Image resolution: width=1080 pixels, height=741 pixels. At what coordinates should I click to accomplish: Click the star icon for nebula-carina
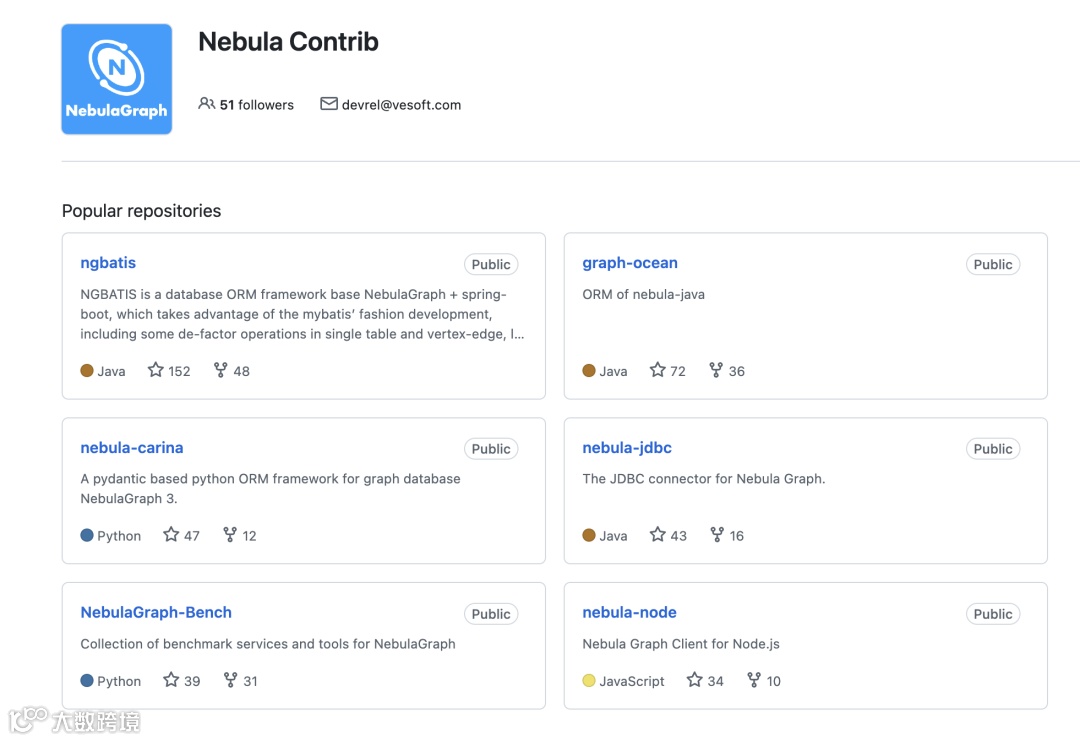(171, 535)
